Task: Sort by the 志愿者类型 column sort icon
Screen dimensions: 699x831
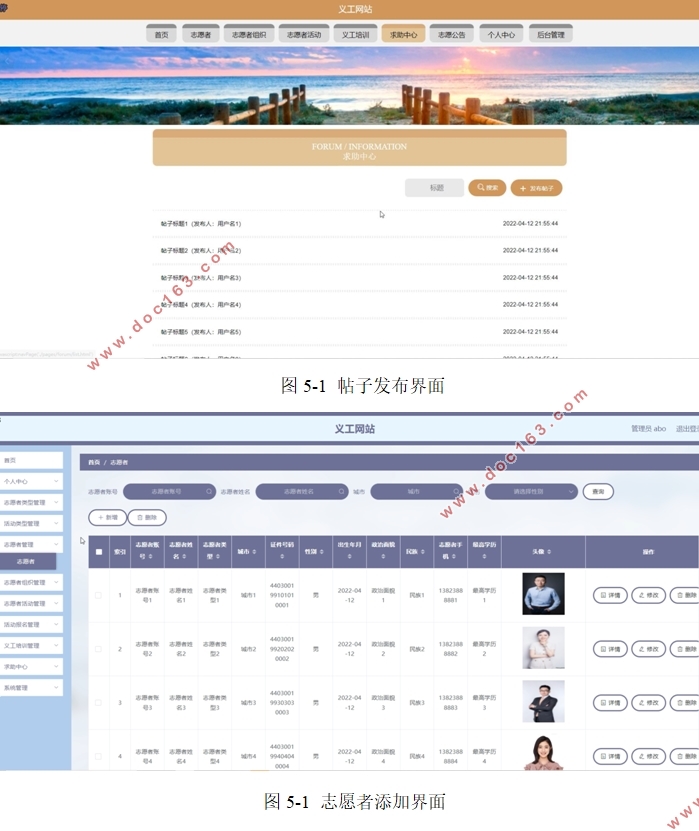Action: (218, 556)
